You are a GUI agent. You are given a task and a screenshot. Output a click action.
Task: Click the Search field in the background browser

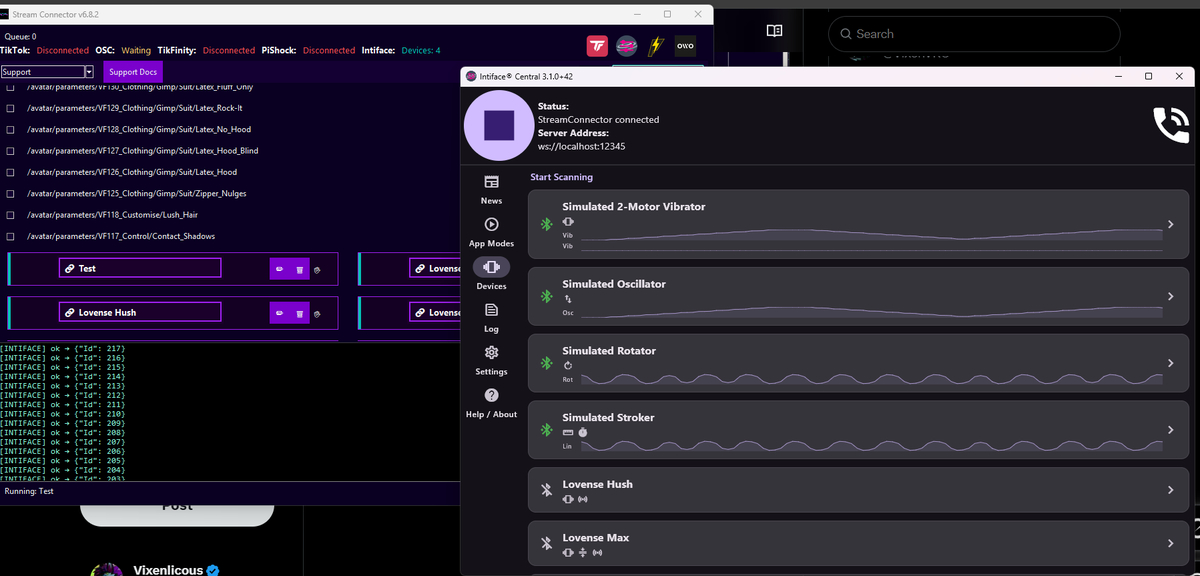pyautogui.click(x=974, y=34)
